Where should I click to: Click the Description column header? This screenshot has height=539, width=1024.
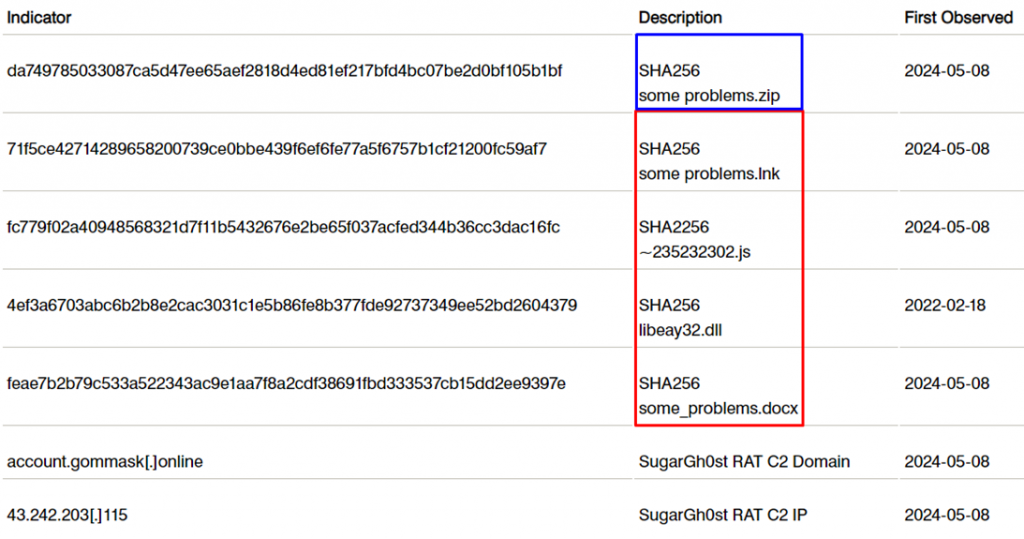click(680, 18)
